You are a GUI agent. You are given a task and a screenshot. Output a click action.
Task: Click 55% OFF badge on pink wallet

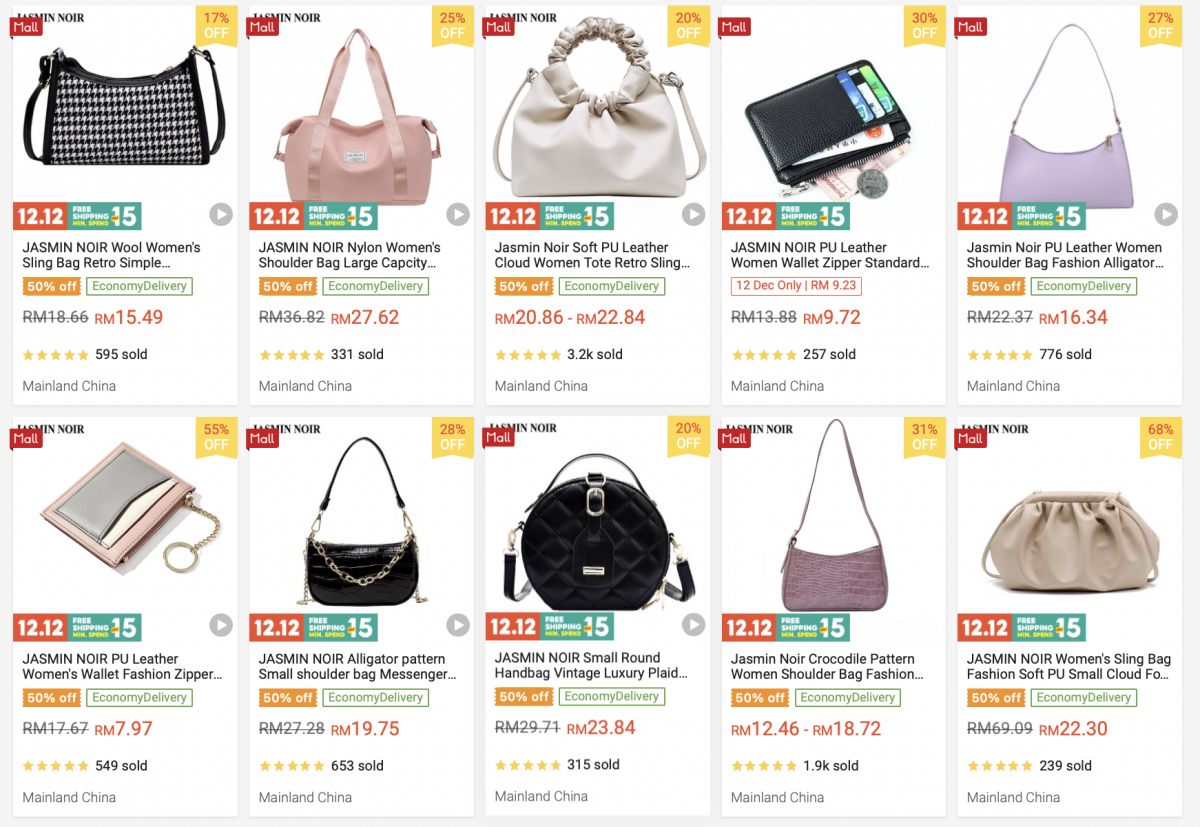point(216,437)
